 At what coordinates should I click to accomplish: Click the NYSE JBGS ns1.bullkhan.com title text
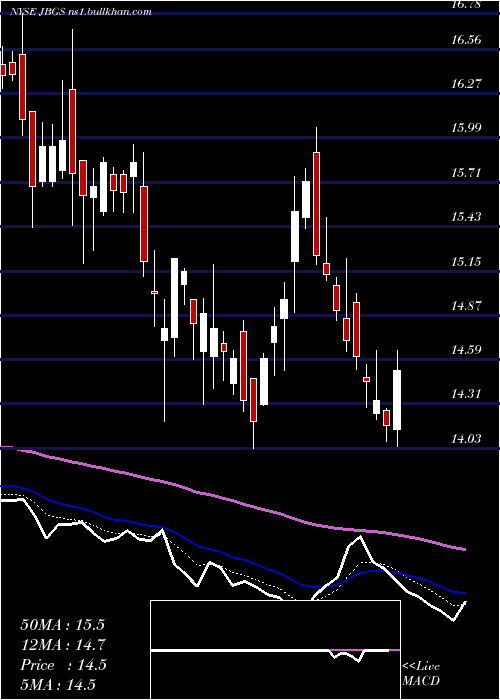tap(81, 12)
